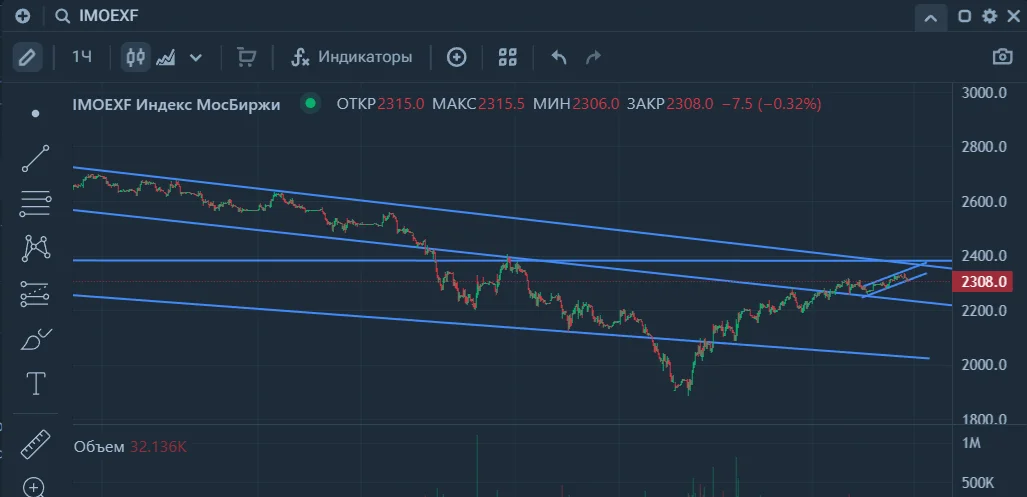Redo the drawing action

(593, 58)
